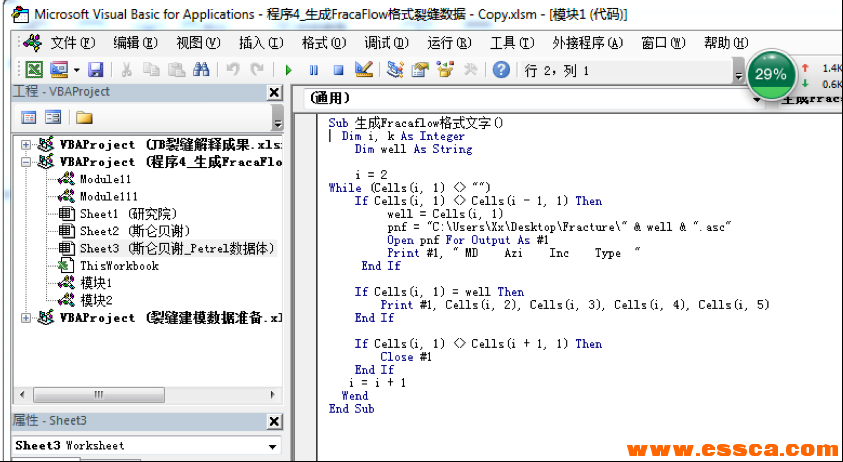Open the 窗口(W) menu

(x=663, y=42)
